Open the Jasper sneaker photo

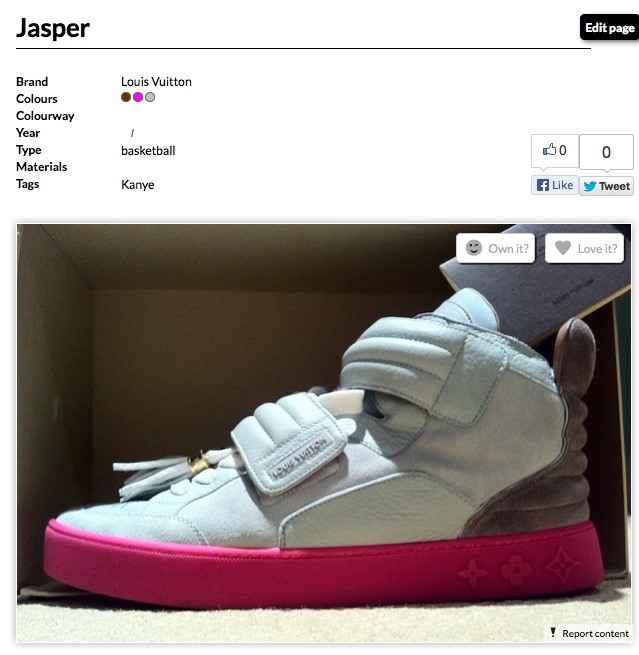[324, 433]
